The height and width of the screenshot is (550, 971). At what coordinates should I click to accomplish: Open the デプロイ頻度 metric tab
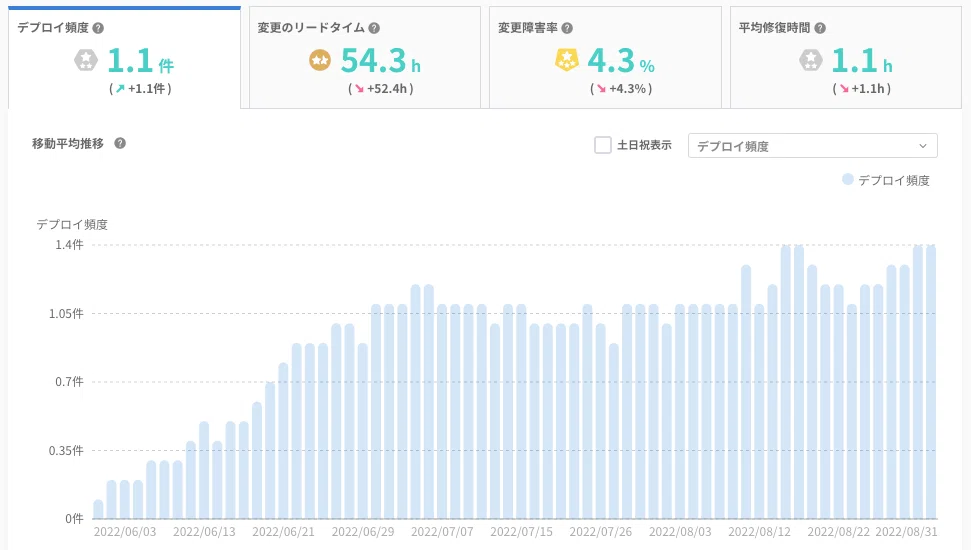pos(124,58)
